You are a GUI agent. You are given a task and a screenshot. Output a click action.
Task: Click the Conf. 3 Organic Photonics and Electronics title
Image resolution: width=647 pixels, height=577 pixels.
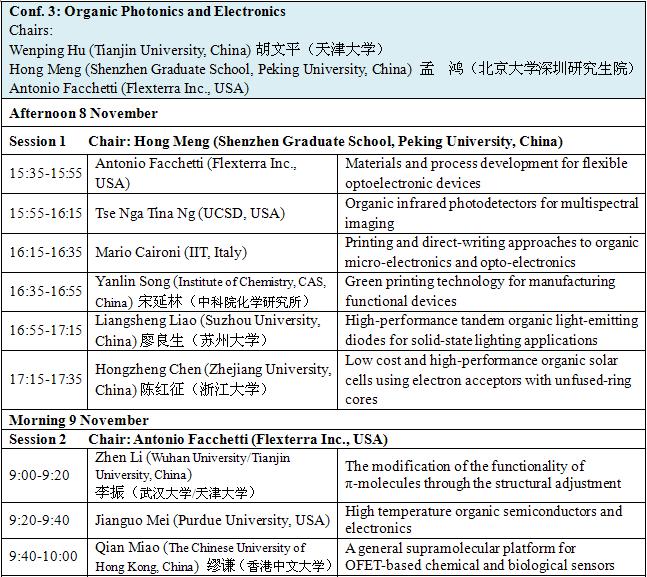tap(147, 12)
